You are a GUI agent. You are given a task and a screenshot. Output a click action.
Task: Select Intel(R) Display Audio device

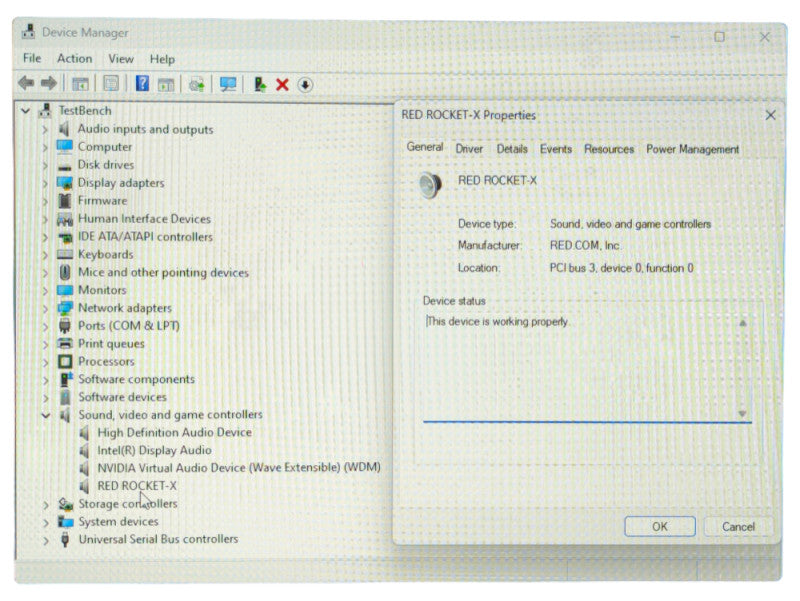pos(154,450)
